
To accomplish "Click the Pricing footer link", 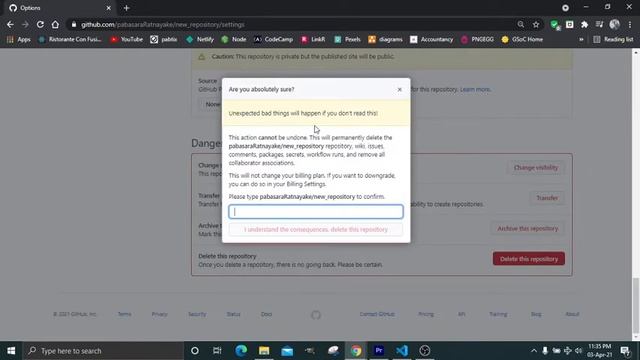I will coord(426,314).
